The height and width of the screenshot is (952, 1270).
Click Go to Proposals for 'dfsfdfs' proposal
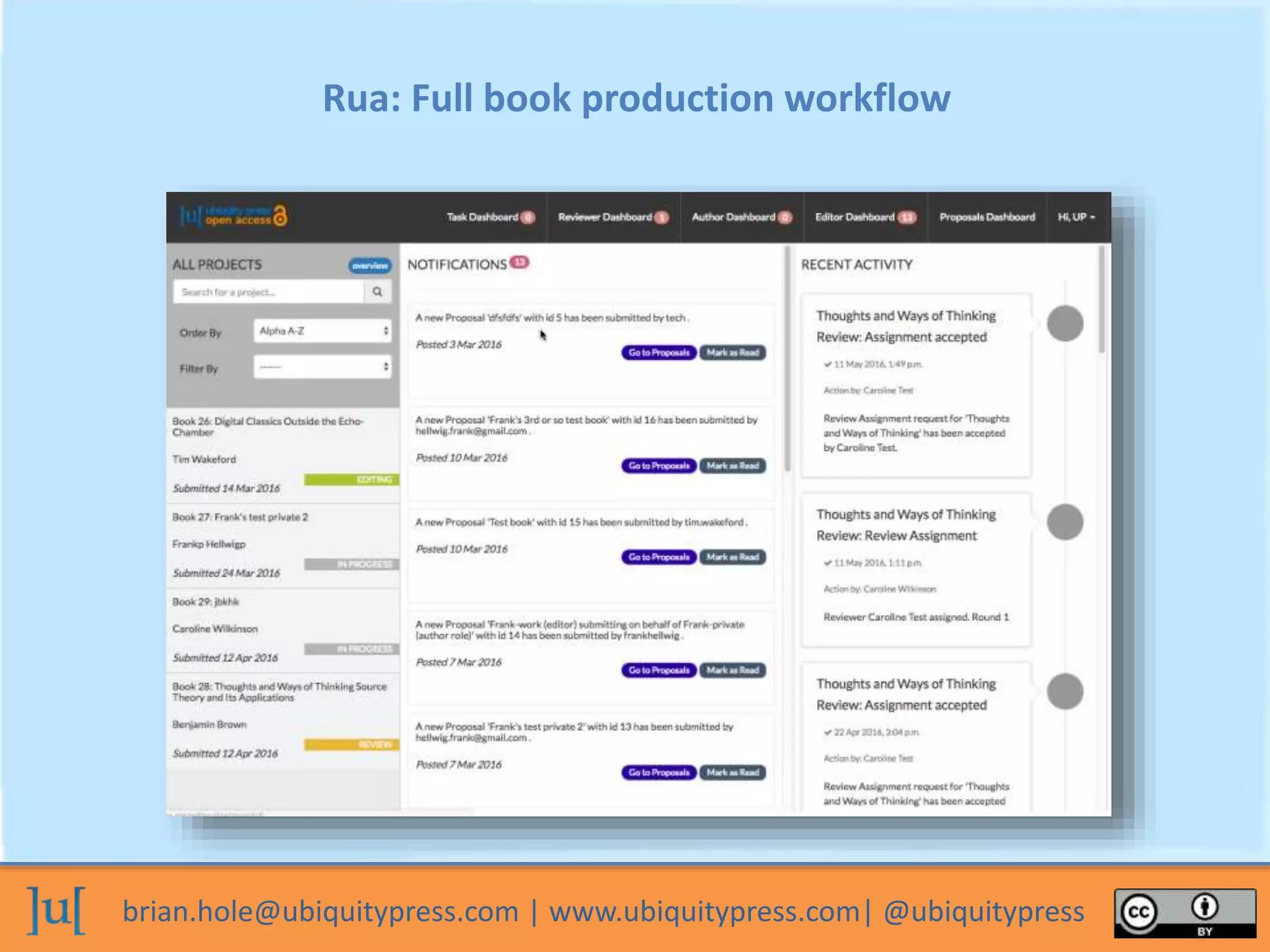coord(659,353)
